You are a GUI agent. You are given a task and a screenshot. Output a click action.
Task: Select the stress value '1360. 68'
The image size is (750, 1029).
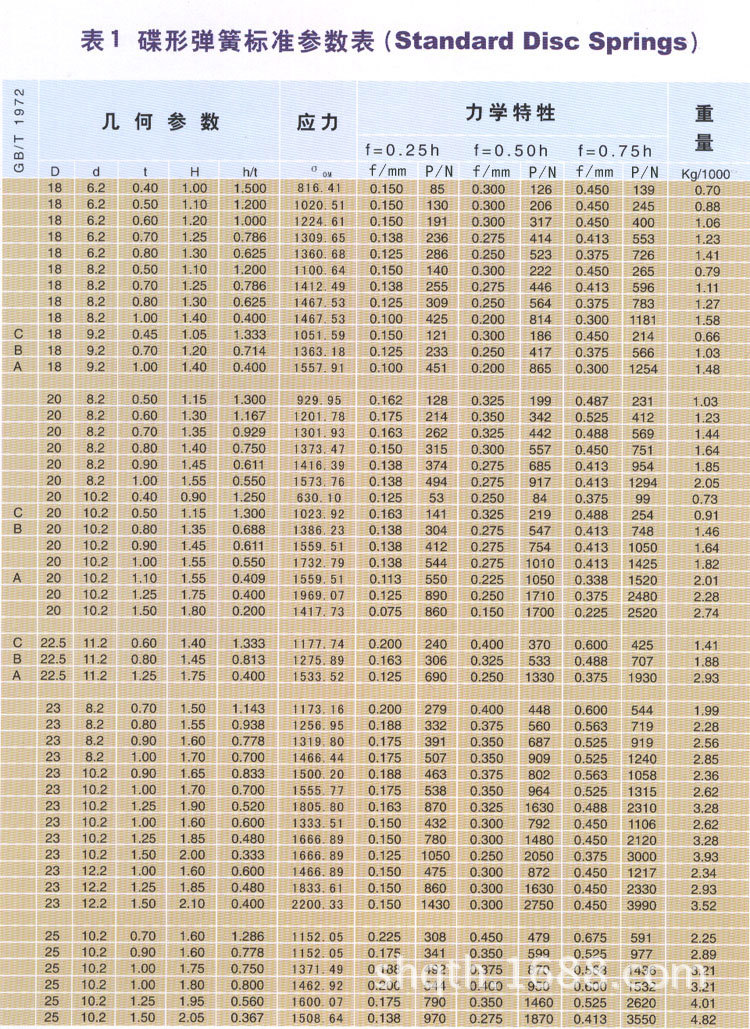coord(319,254)
